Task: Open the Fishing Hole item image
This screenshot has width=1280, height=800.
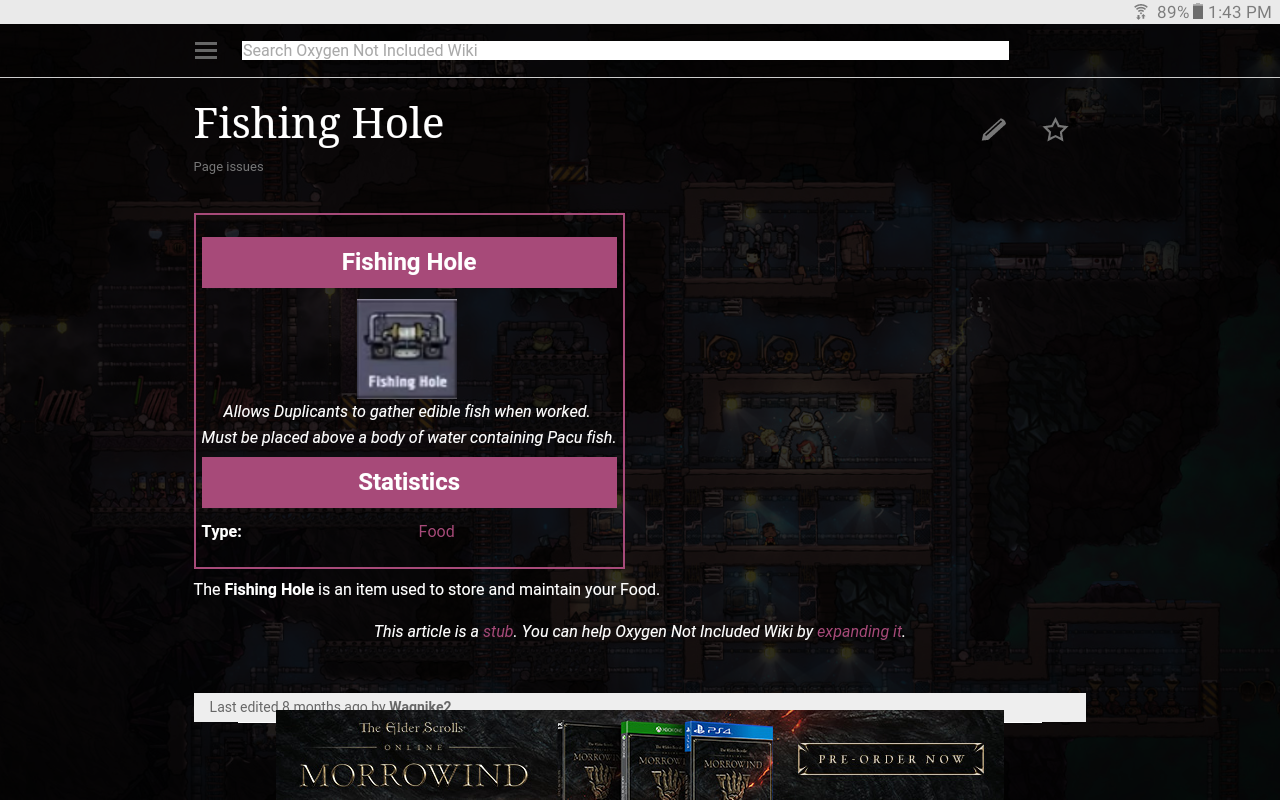Action: click(x=407, y=349)
